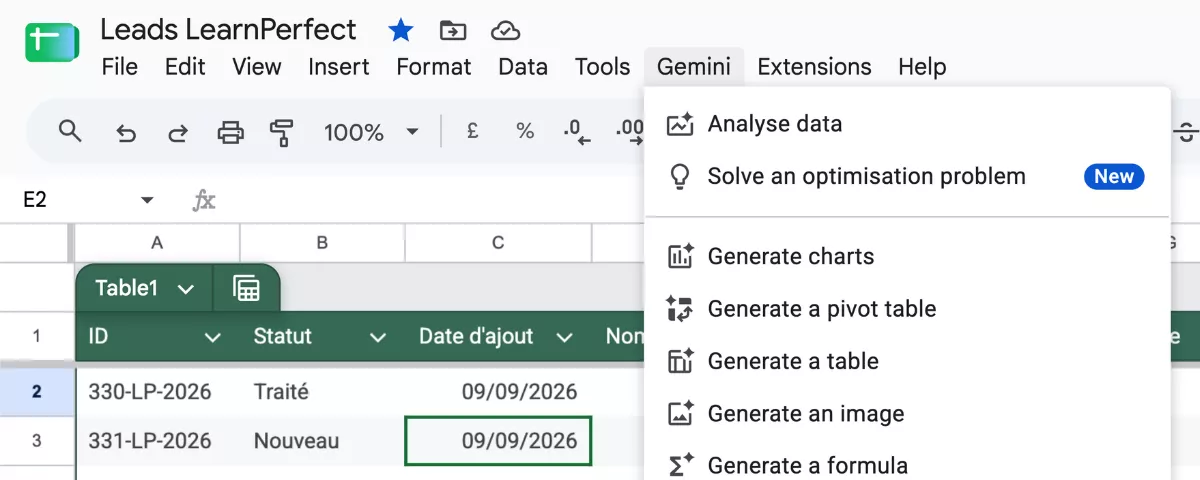Choose Solve an optimisation problem

point(907,177)
